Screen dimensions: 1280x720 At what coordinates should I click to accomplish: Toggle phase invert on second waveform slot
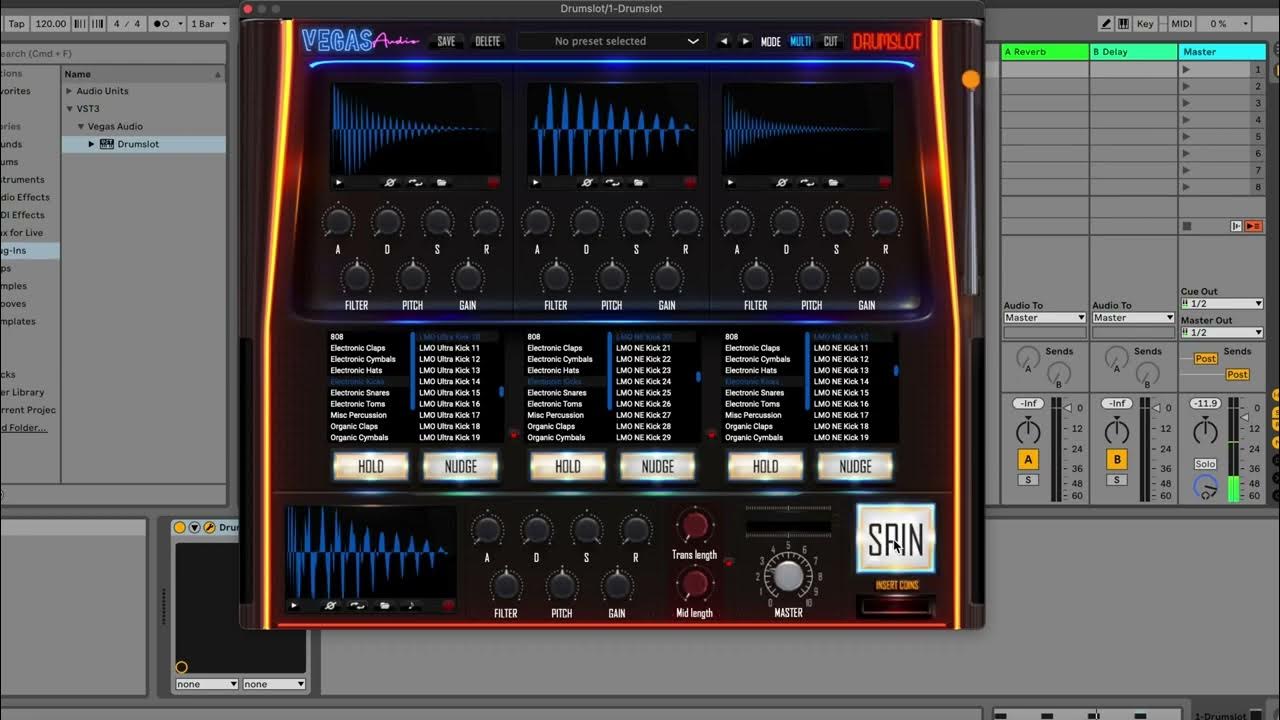(588, 183)
